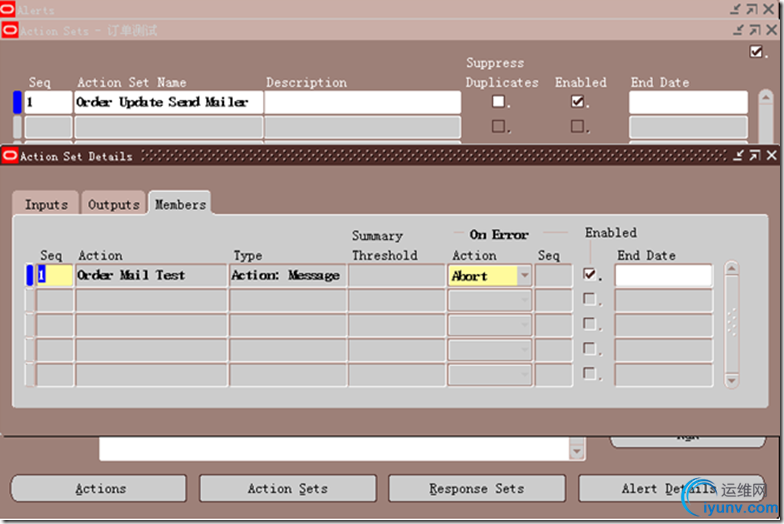Click Action field in second member row

[151, 300]
